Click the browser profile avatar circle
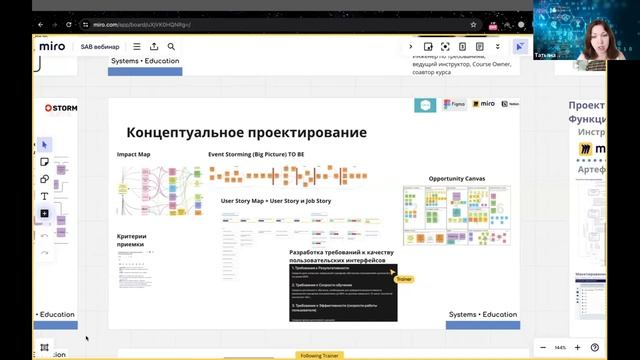The width and height of the screenshot is (640, 360). pyautogui.click(x=521, y=25)
